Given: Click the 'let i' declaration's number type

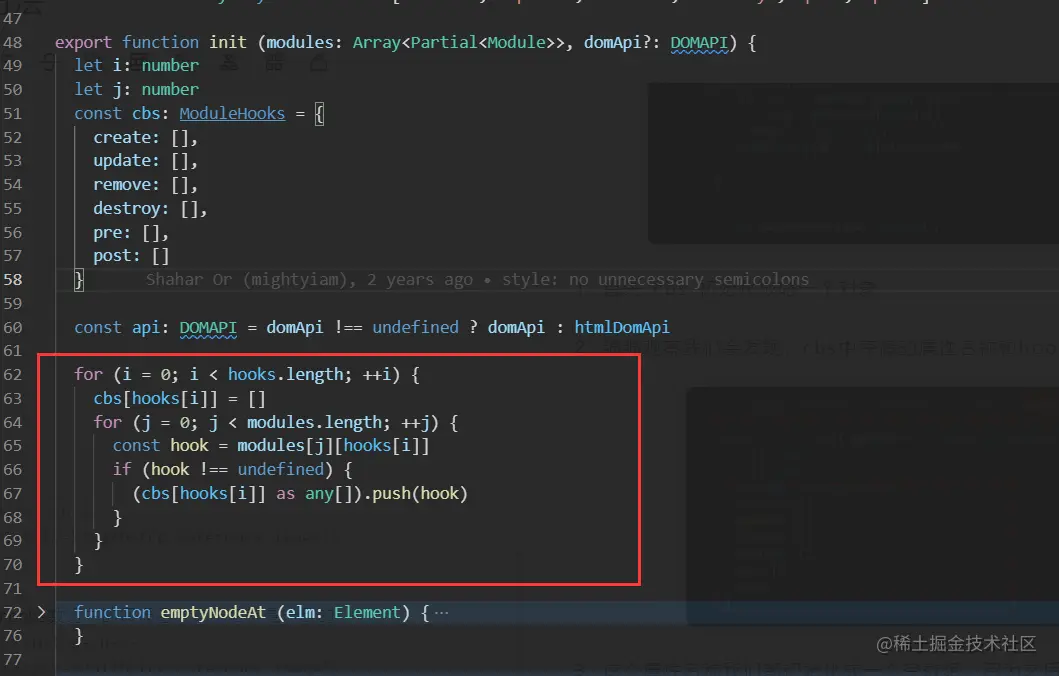Looking at the screenshot, I should pyautogui.click(x=170, y=66).
